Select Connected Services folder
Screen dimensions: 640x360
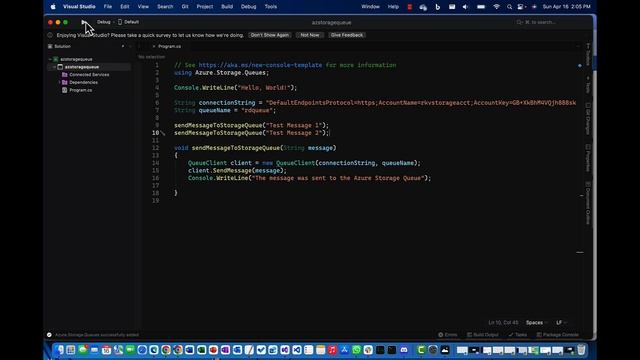tap(89, 75)
